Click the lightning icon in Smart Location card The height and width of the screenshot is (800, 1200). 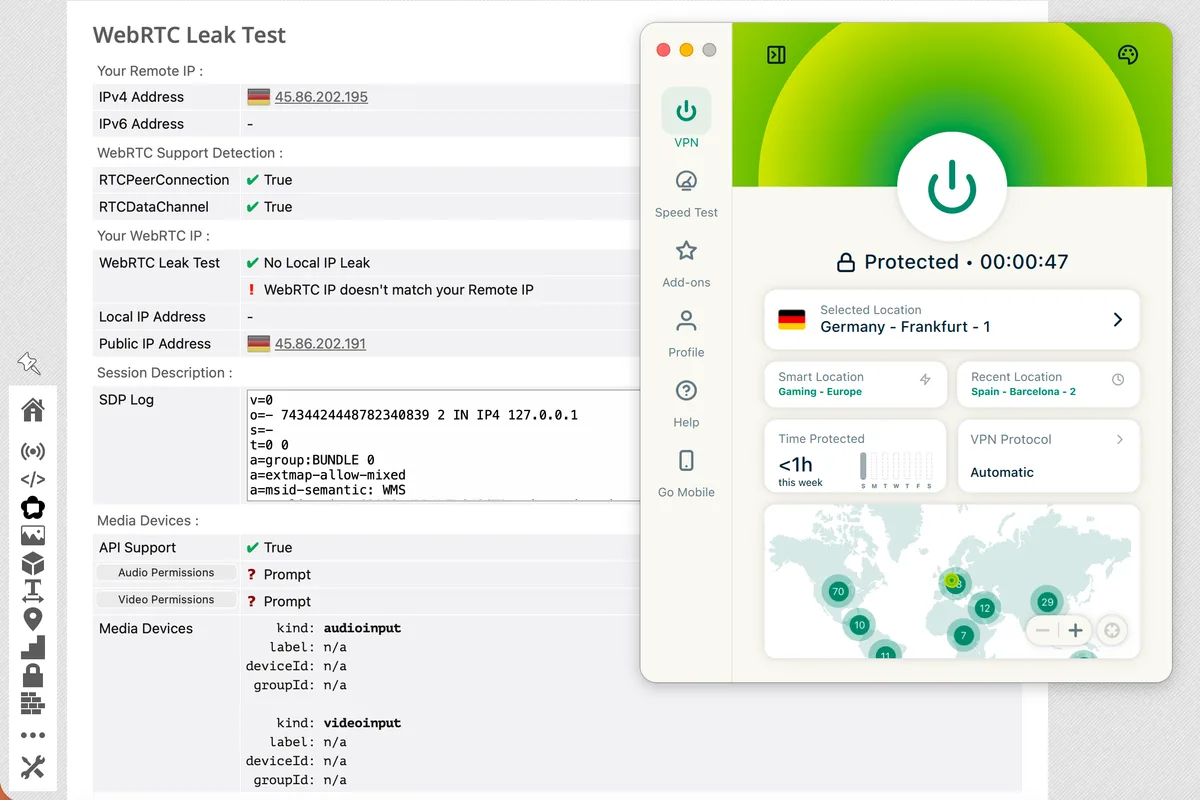(x=925, y=380)
